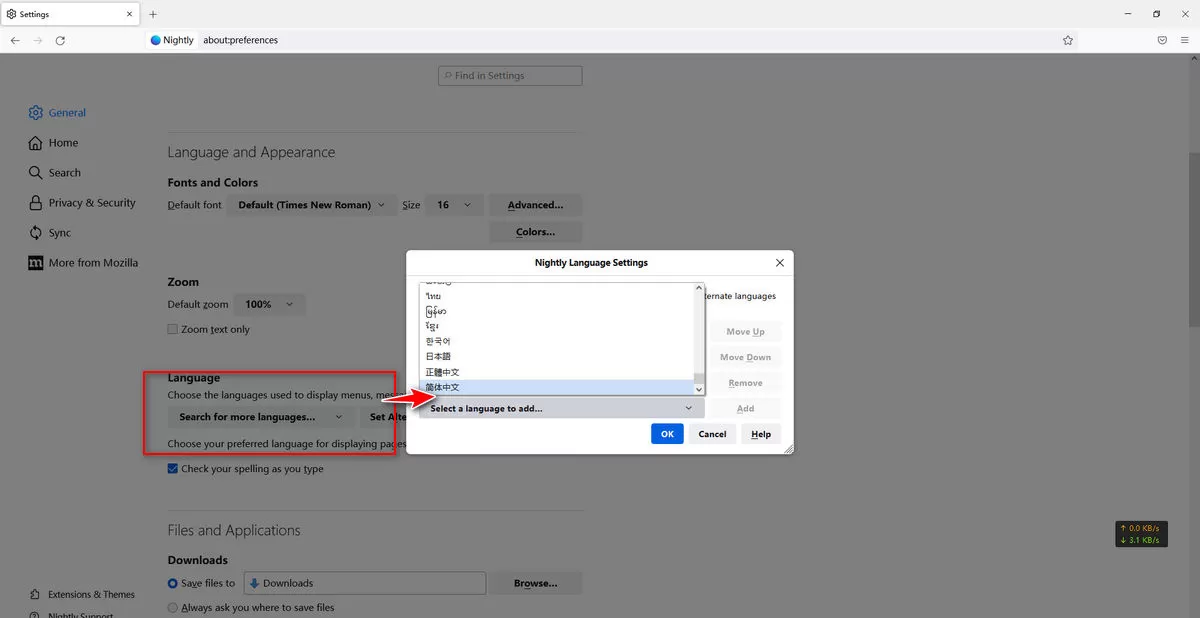
Task: Open the Home settings section
Action: (x=62, y=143)
